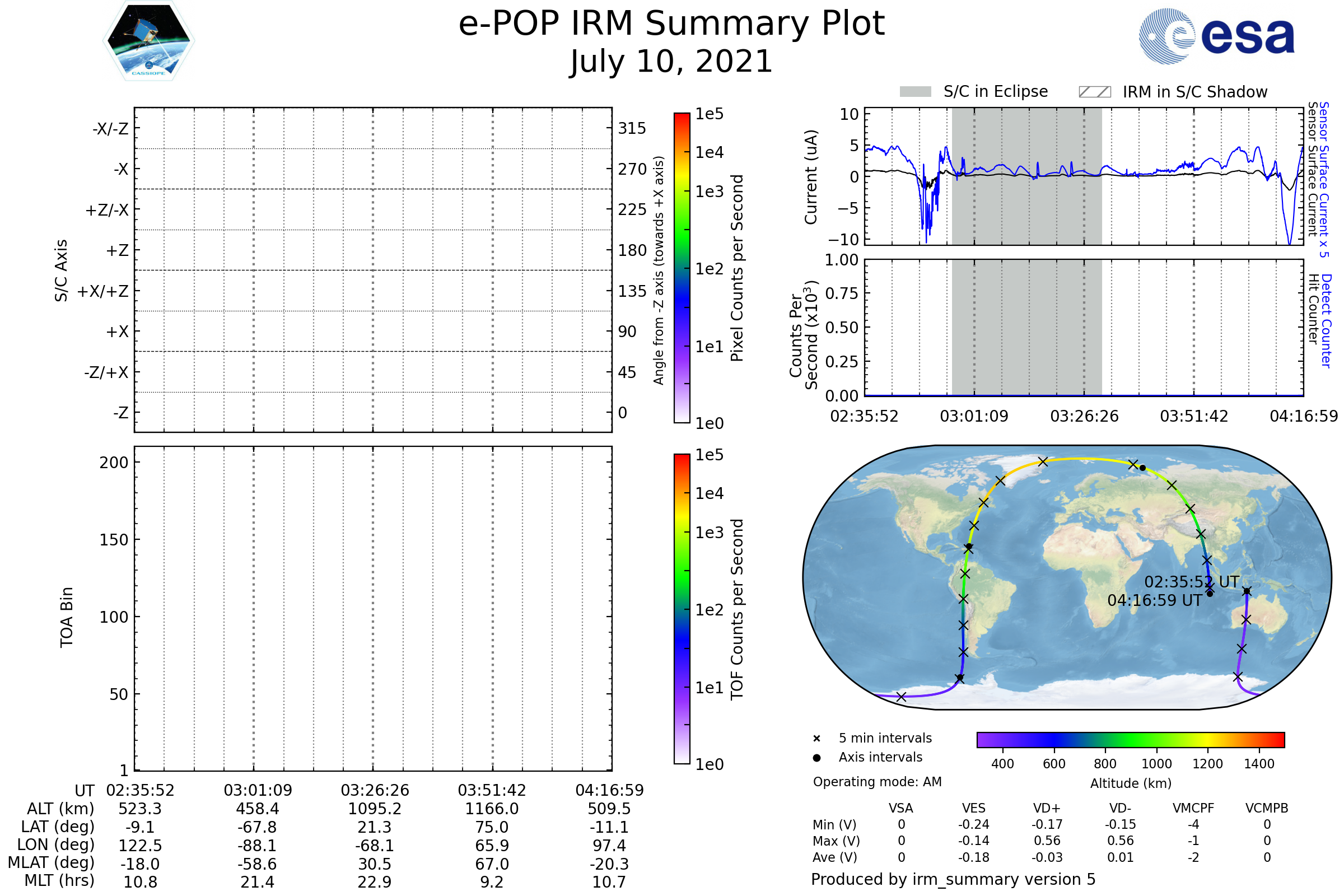The width and height of the screenshot is (1344, 896).
Task: Click the 02:35:52 UT label on map
Action: 1192,582
